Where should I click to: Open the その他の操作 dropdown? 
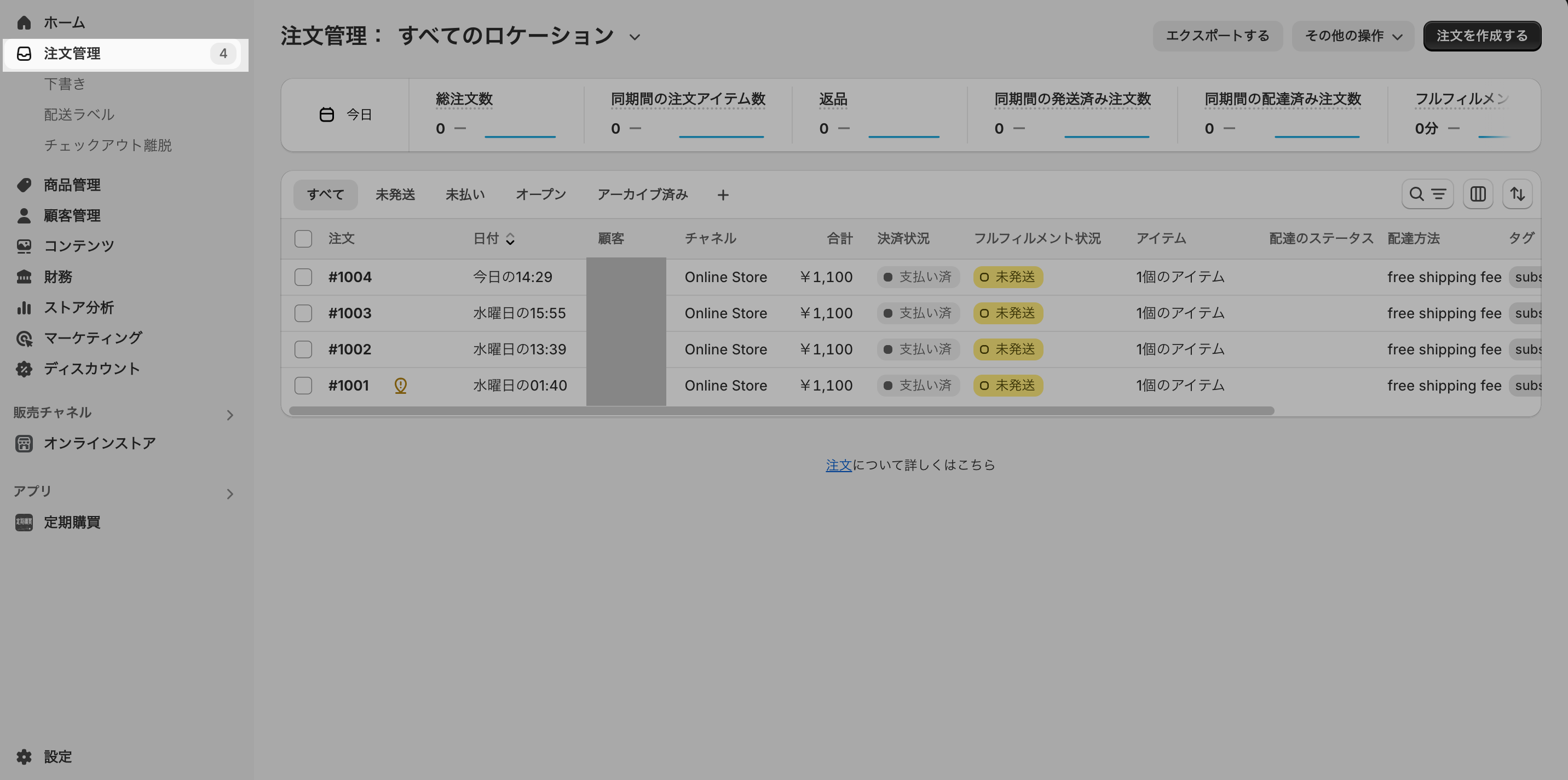(x=1352, y=36)
